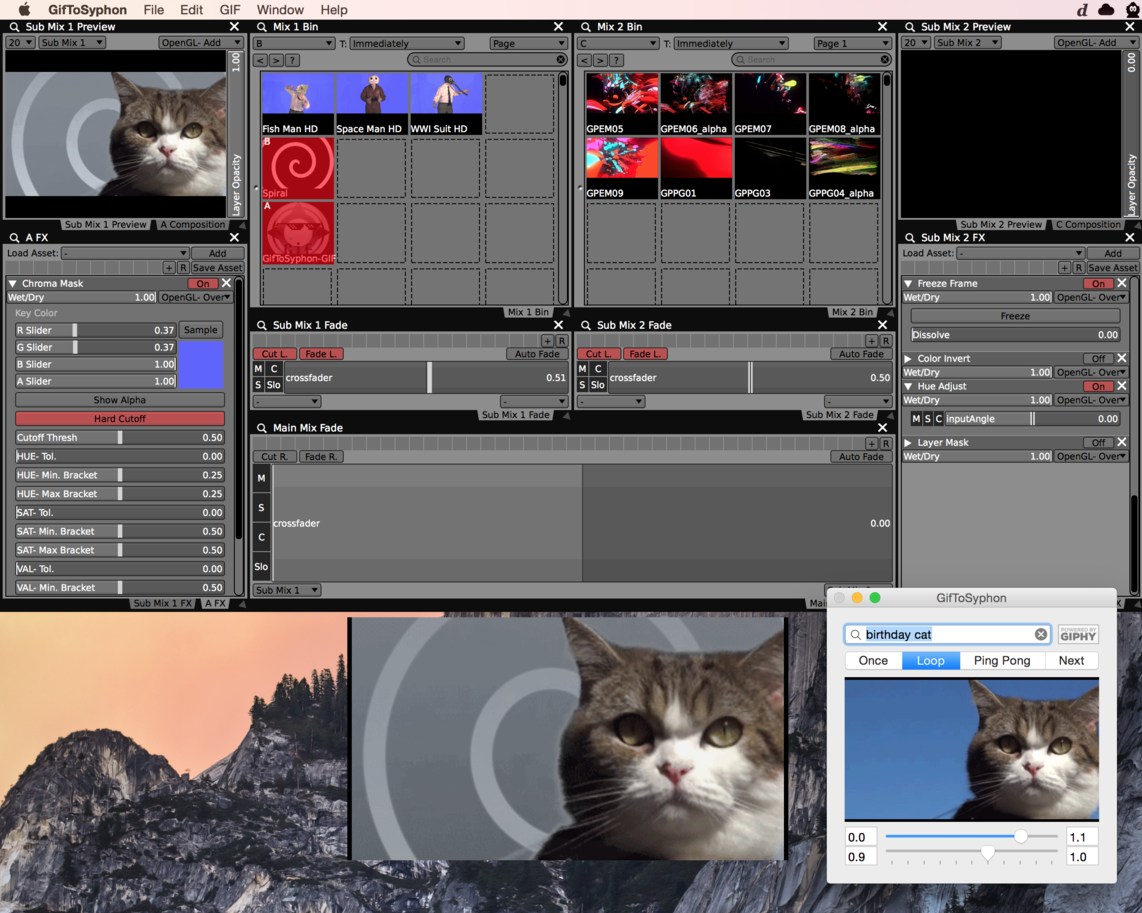This screenshot has height=913, width=1142.
Task: Open the OpenGL- Add blend mode dropdown in Sub Mix 1 Preview
Action: coord(200,43)
